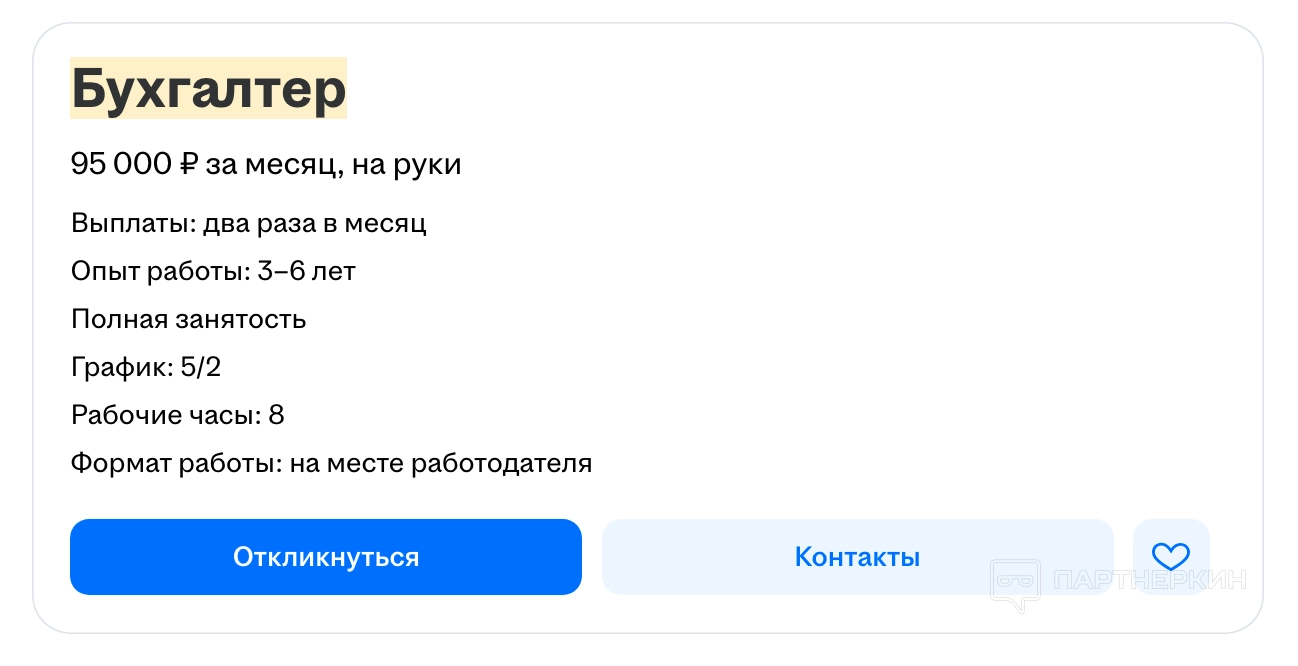Screen dimensions: 1298x666
Task: Click the blue Откликнуться button
Action: tap(325, 557)
